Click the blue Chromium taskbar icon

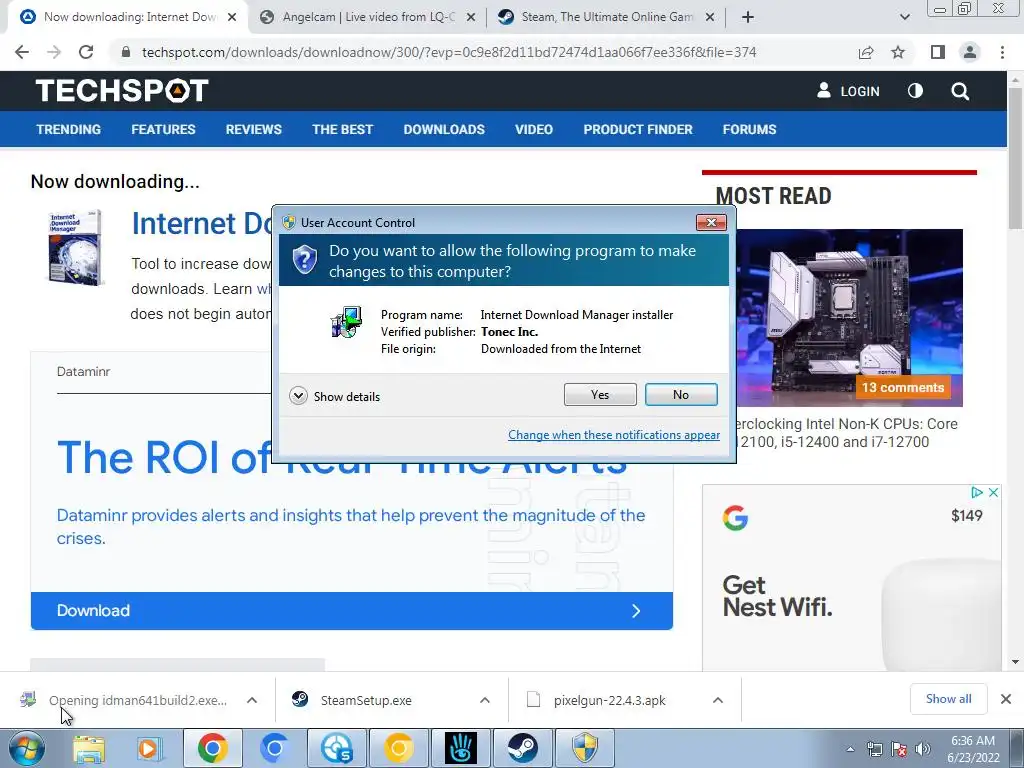click(x=274, y=748)
